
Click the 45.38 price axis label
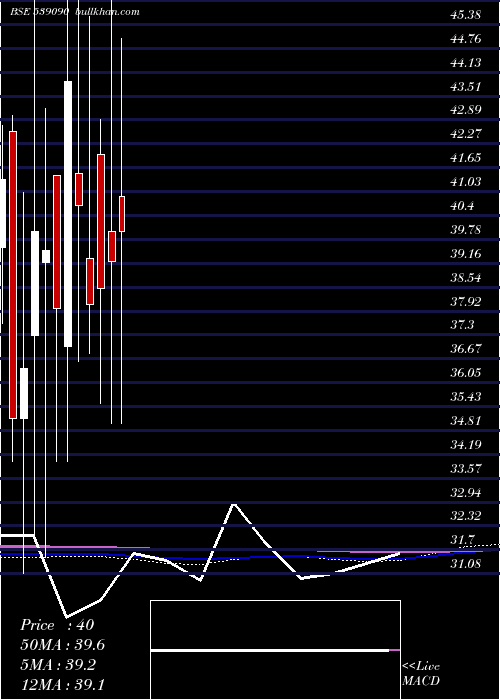tap(466, 15)
